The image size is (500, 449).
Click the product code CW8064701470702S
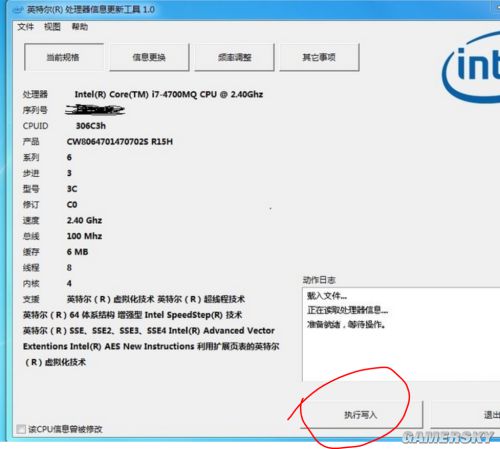pos(107,142)
